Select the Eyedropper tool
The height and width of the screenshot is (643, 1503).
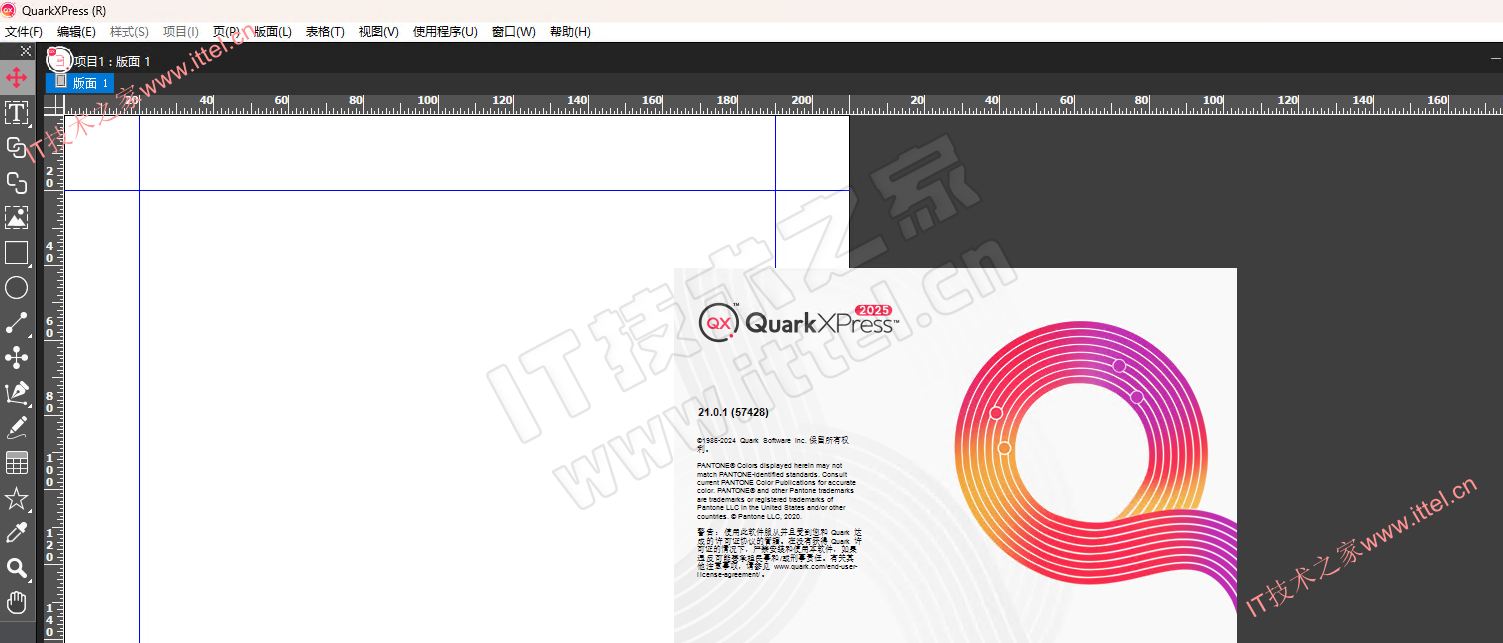pyautogui.click(x=16, y=533)
